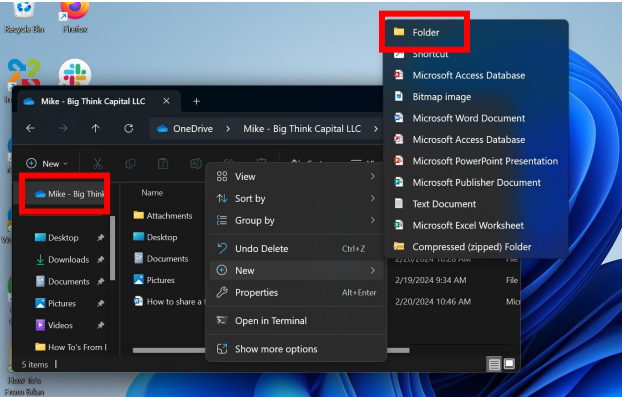622x397 pixels.
Task: Unpin Videos using its pin icon
Action: [x=100, y=325]
